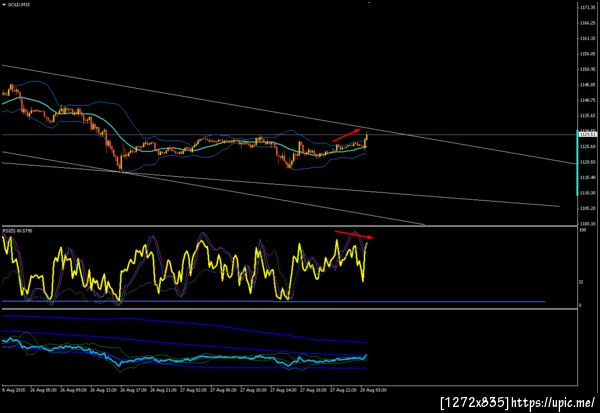Screen dimensions: 600x413
Task: Click the RSI scale 100 level label
Action: coord(582,230)
